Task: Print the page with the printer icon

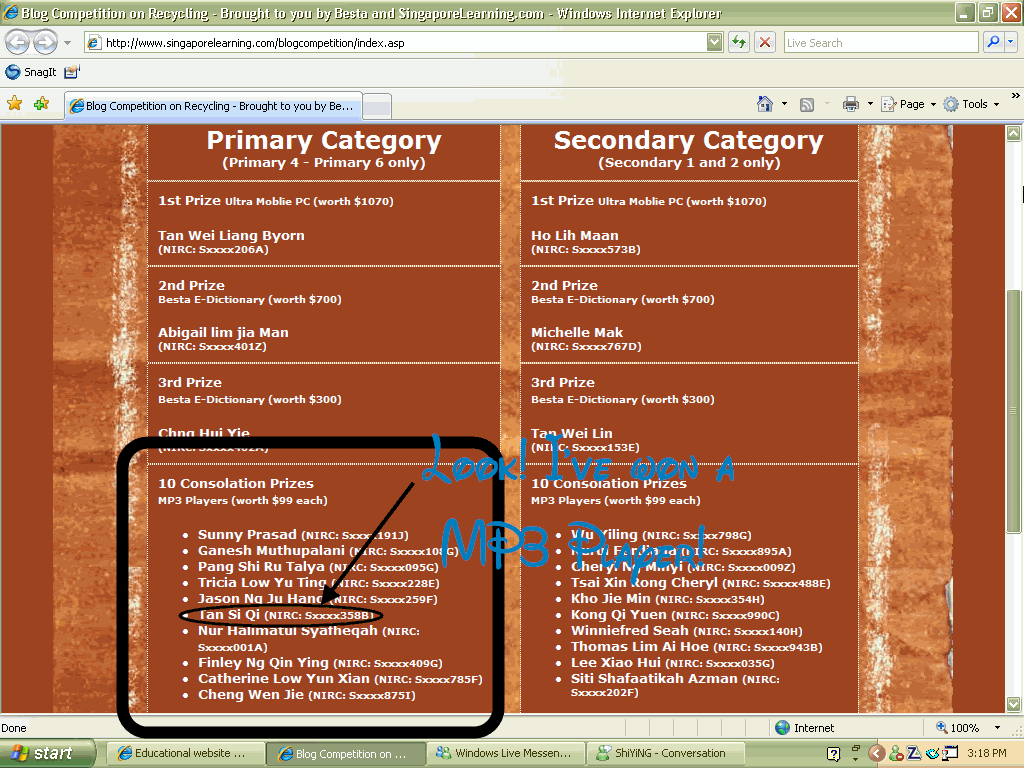Action: pyautogui.click(x=850, y=104)
